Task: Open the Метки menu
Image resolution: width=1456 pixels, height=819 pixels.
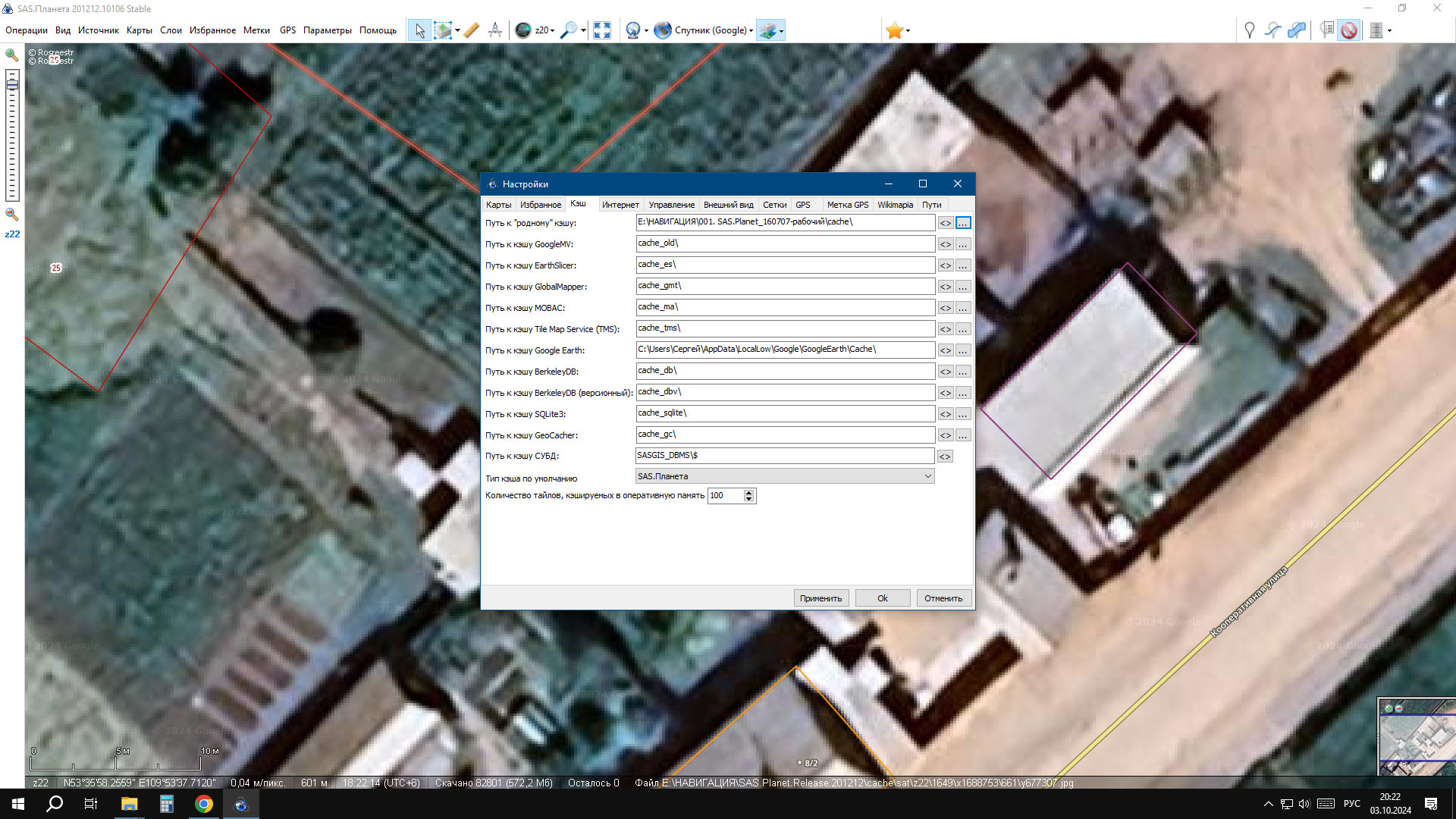Action: 256,30
